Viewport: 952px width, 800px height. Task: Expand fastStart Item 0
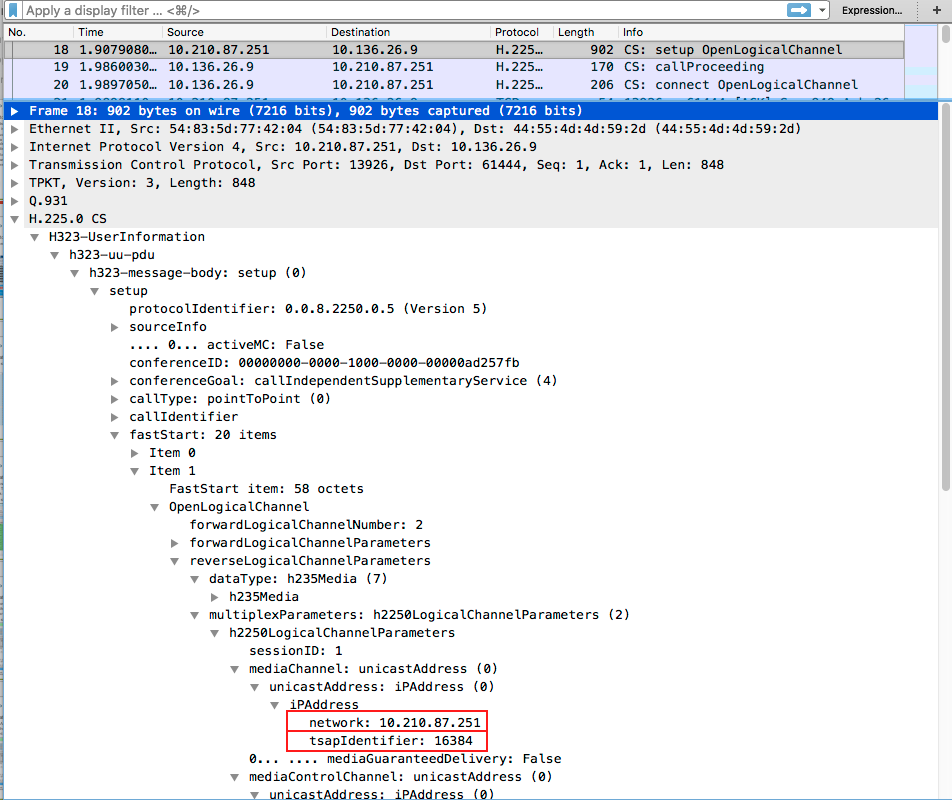(135, 453)
